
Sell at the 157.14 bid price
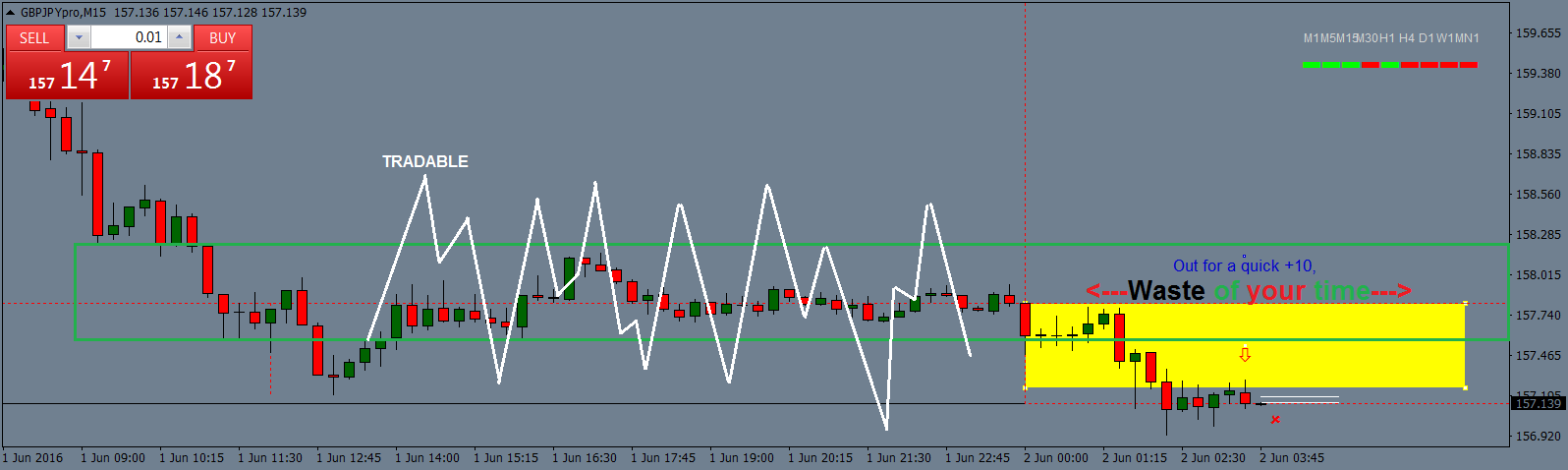(68, 76)
